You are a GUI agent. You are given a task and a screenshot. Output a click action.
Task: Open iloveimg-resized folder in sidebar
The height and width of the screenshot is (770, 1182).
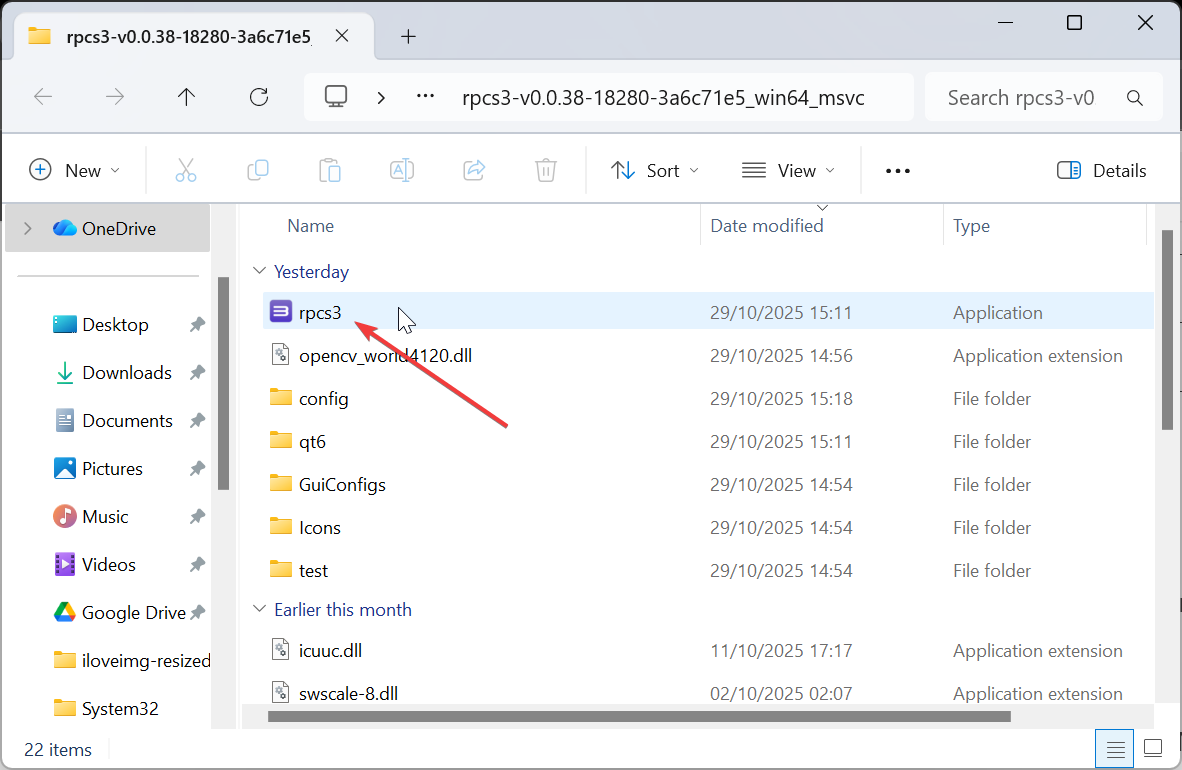(145, 661)
